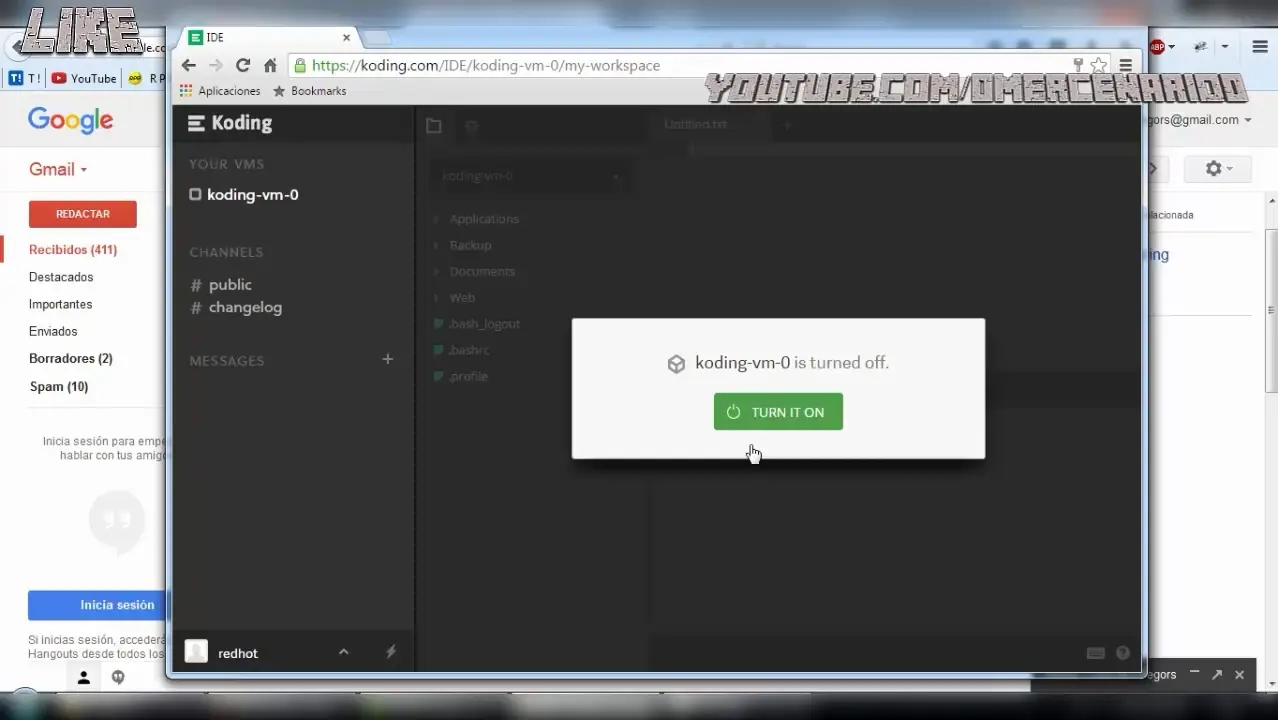Open the .profile file
This screenshot has height=720, width=1278.
[468, 376]
